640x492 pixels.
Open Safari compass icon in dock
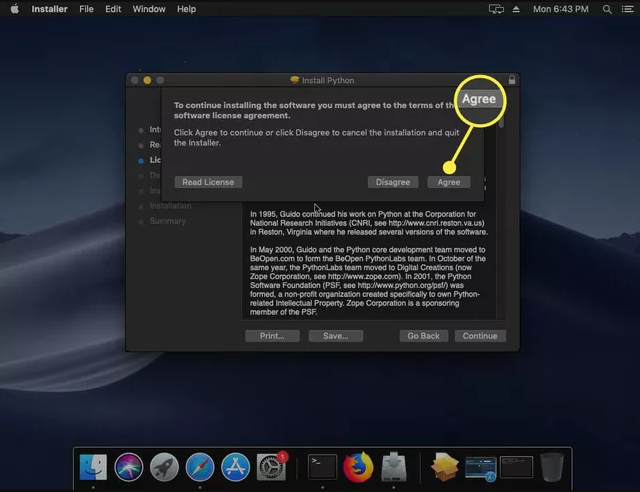coord(200,467)
